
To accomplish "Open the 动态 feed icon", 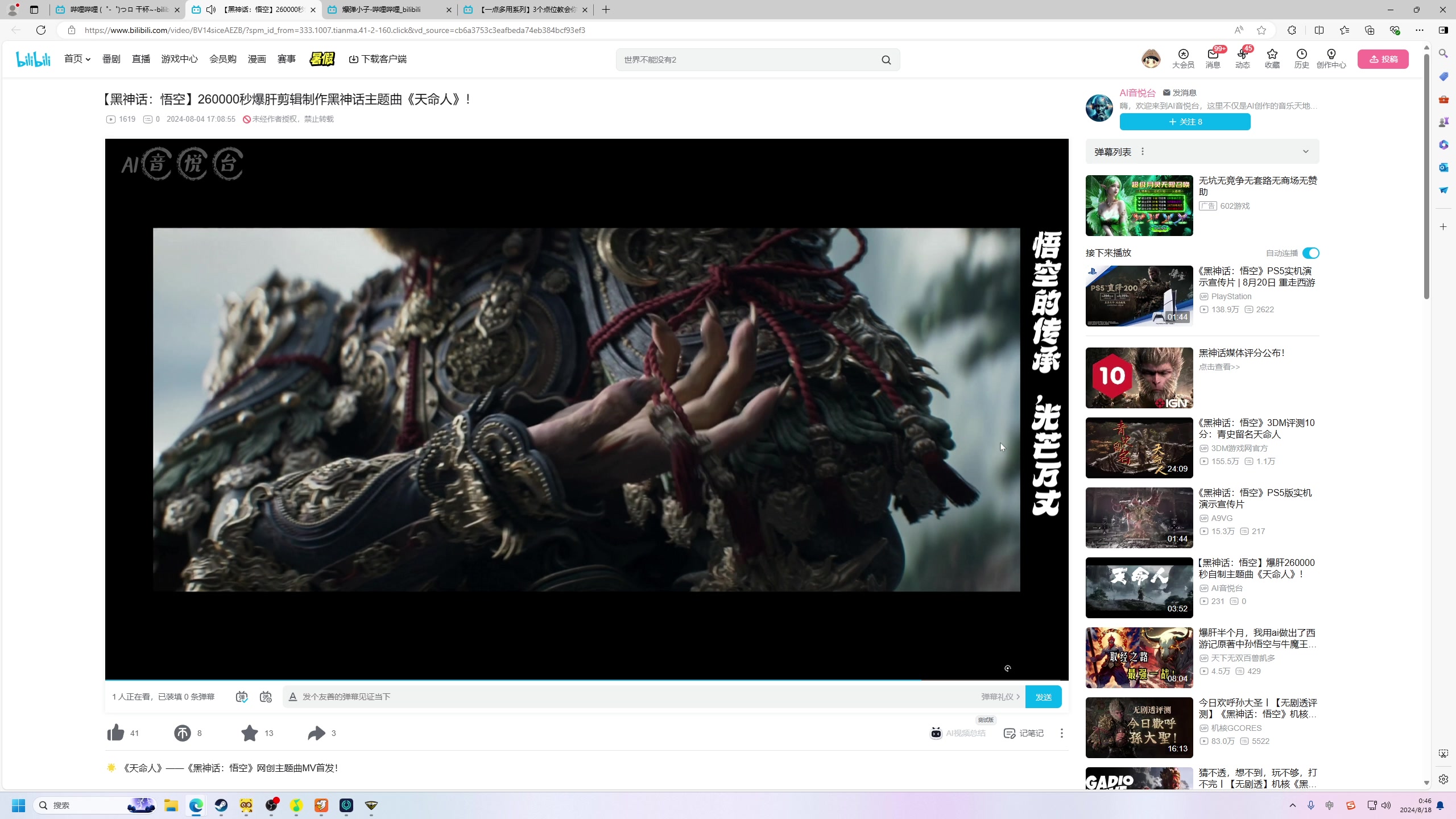I will click(1242, 59).
